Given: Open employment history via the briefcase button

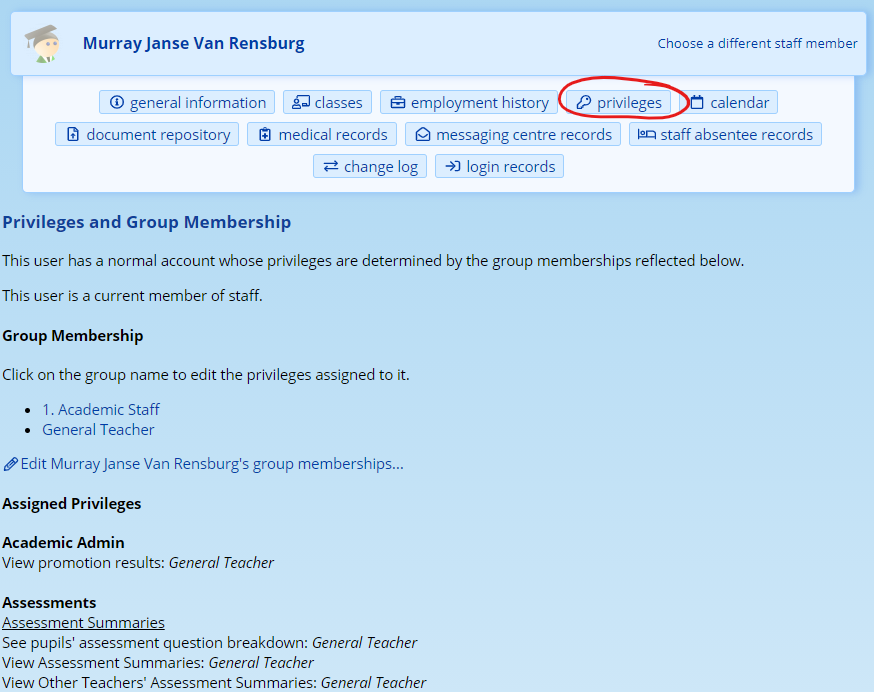Looking at the screenshot, I should click(469, 103).
